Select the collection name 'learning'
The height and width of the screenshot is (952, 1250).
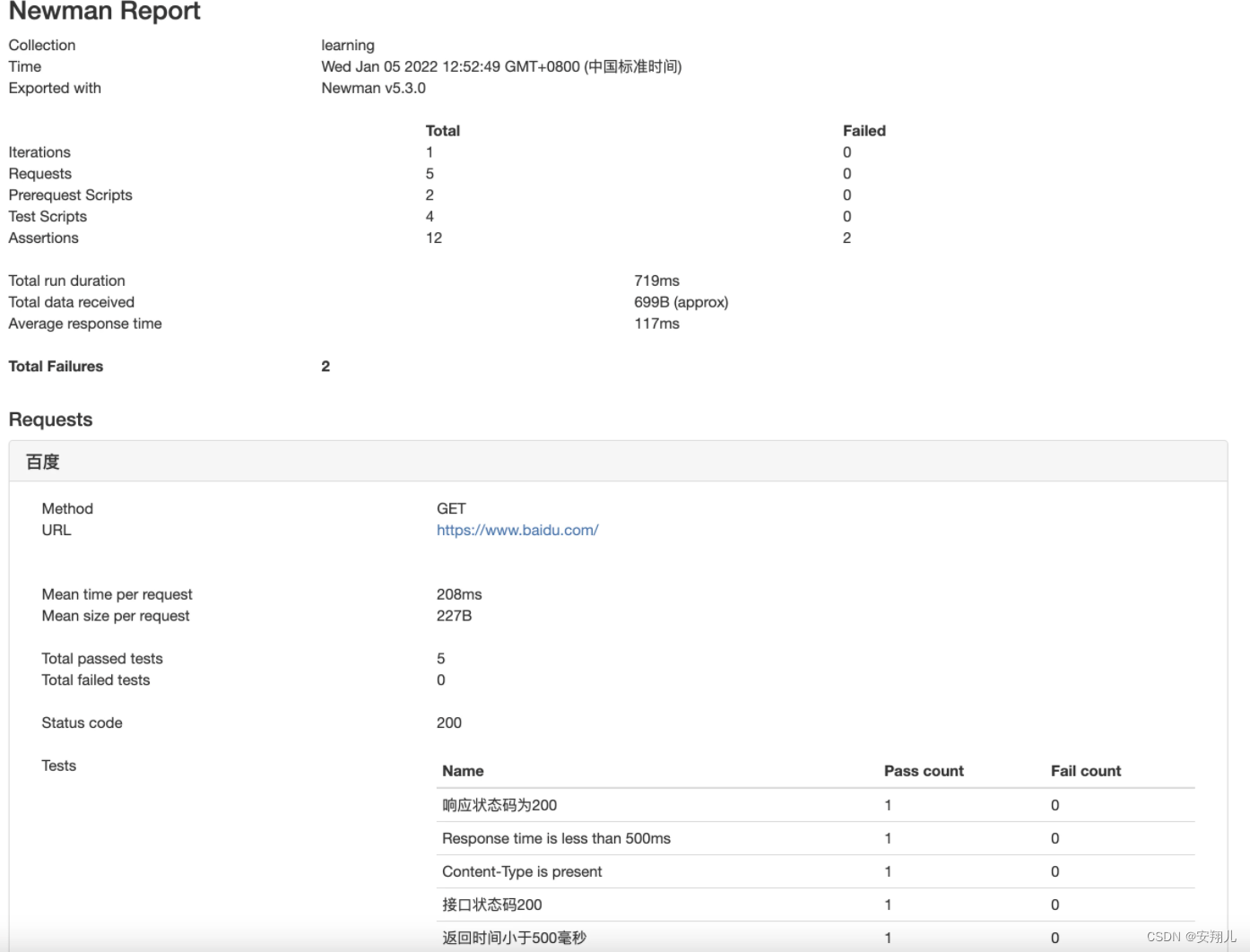[x=348, y=45]
